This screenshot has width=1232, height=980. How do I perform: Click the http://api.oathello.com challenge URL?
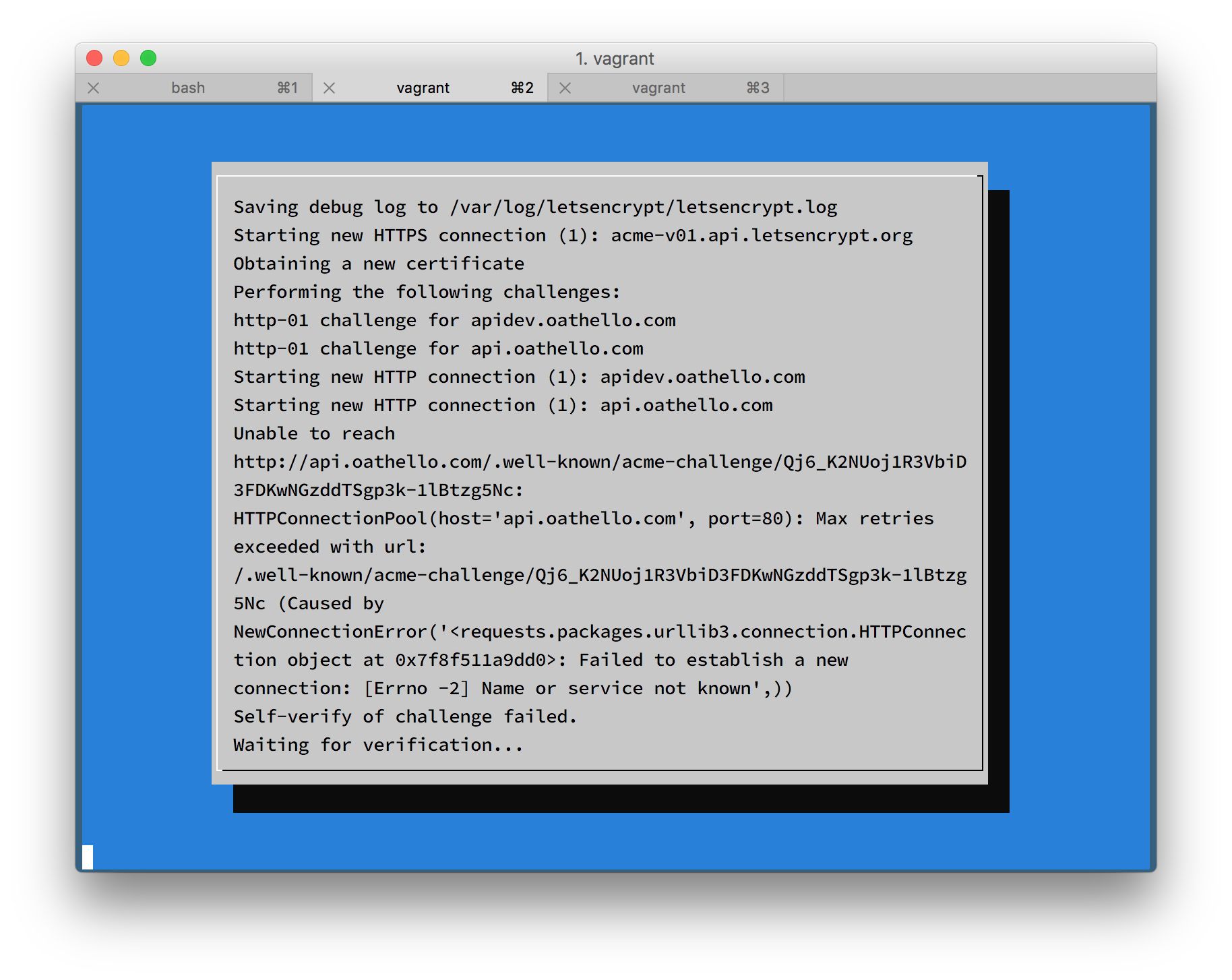point(600,462)
